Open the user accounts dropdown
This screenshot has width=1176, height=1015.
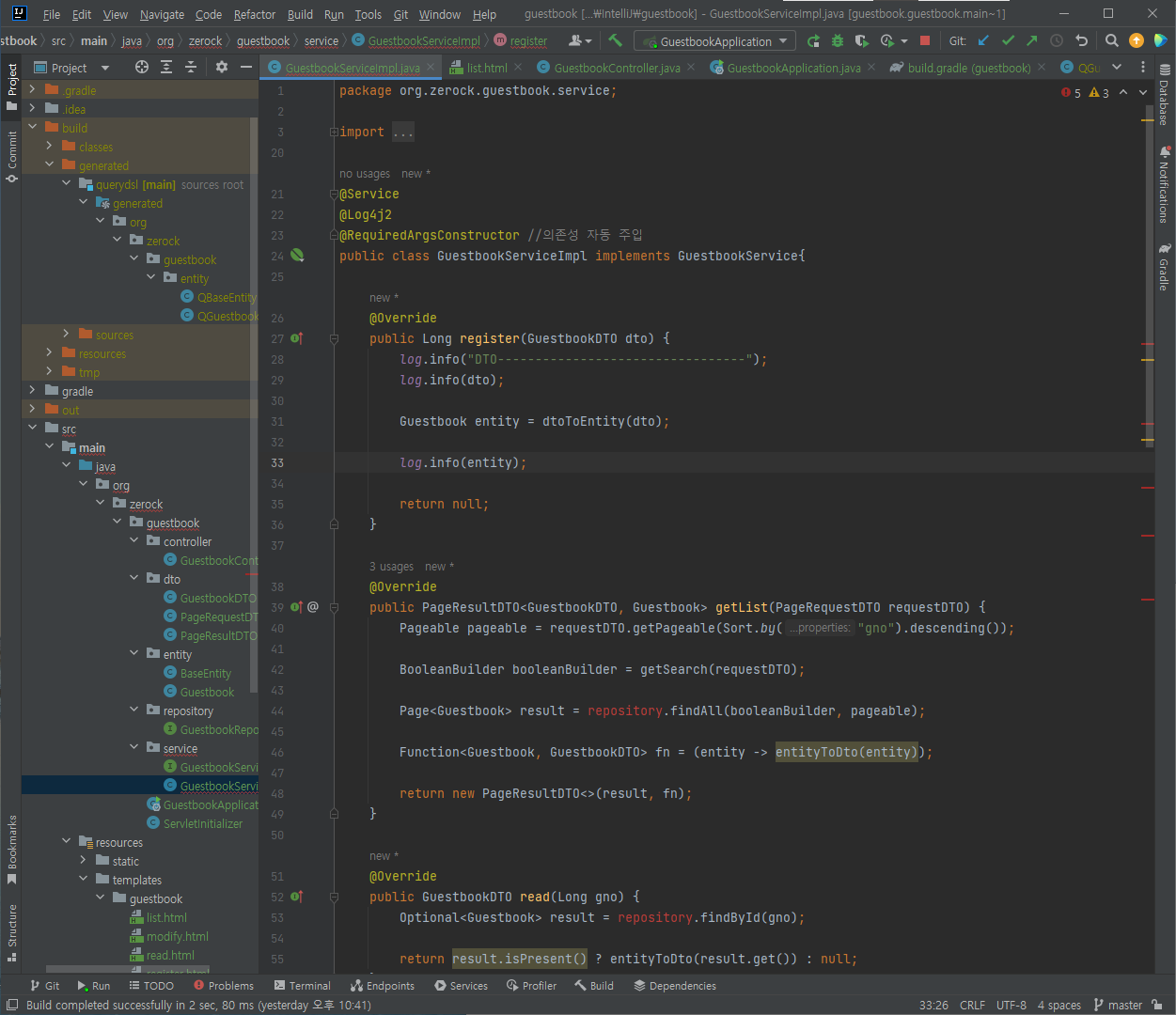pos(580,40)
